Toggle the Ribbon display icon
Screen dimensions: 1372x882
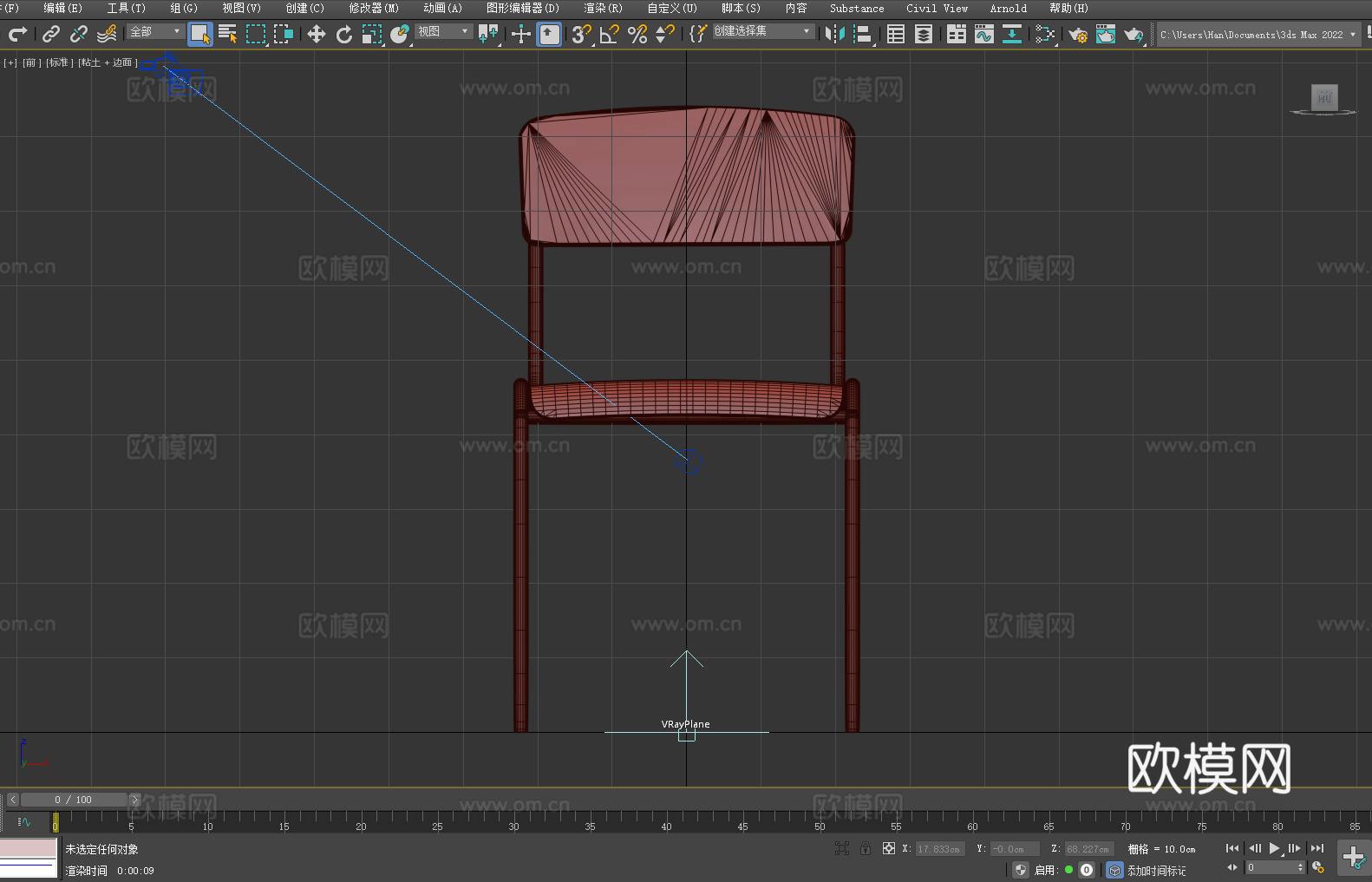(957, 34)
